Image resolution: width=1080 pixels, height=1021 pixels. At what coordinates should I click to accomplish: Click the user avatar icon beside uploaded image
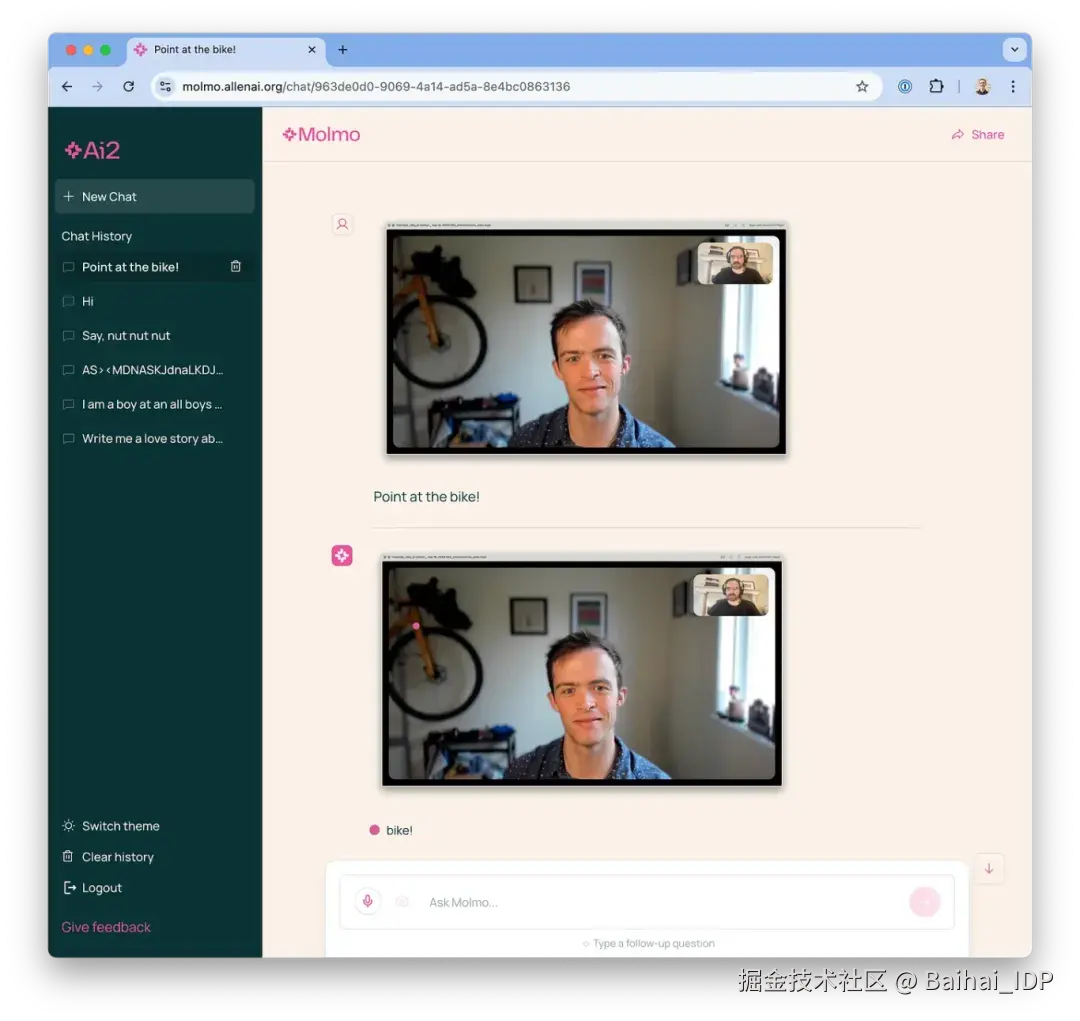[342, 225]
